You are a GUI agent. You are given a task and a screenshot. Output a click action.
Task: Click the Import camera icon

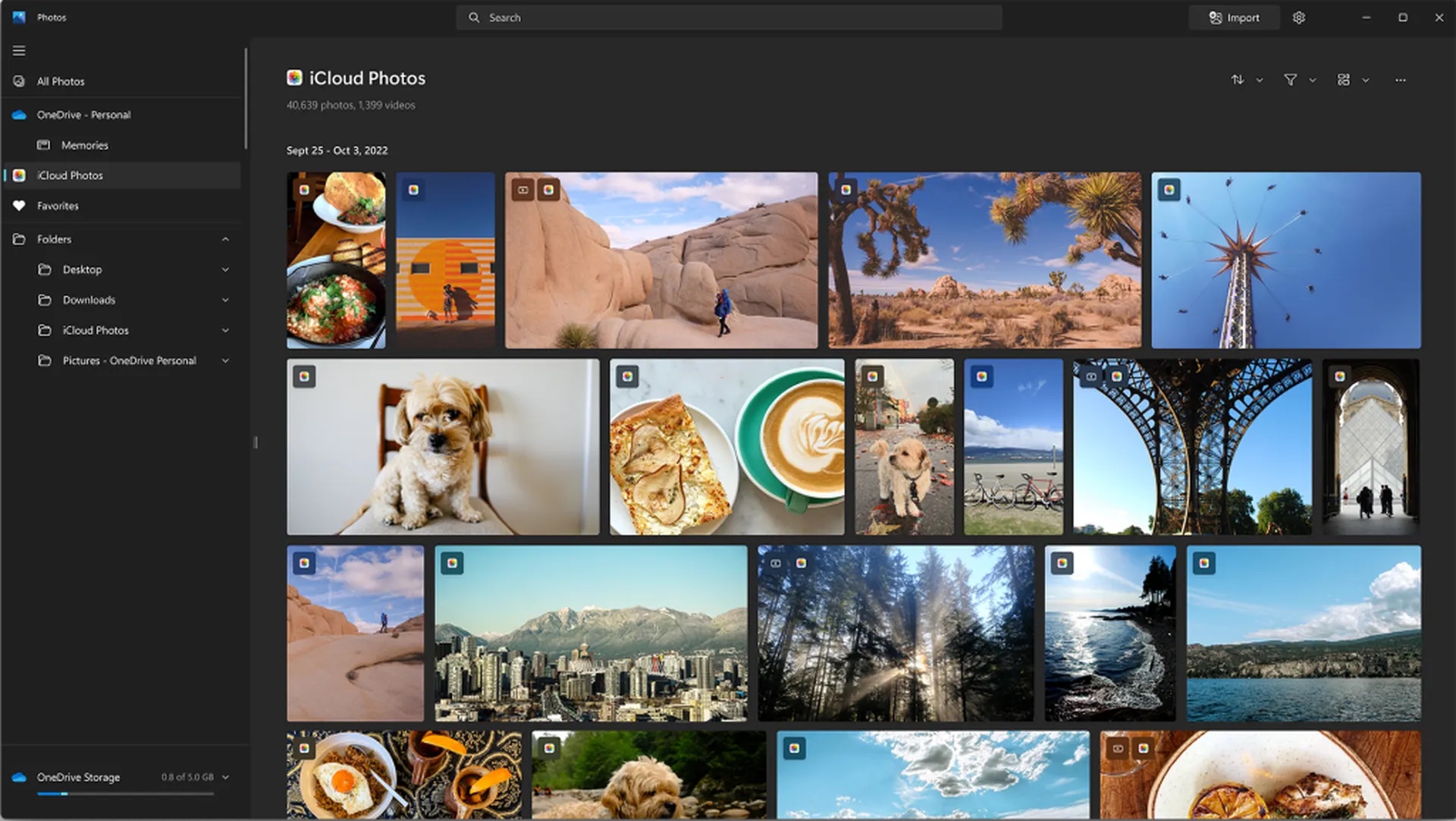click(1215, 17)
